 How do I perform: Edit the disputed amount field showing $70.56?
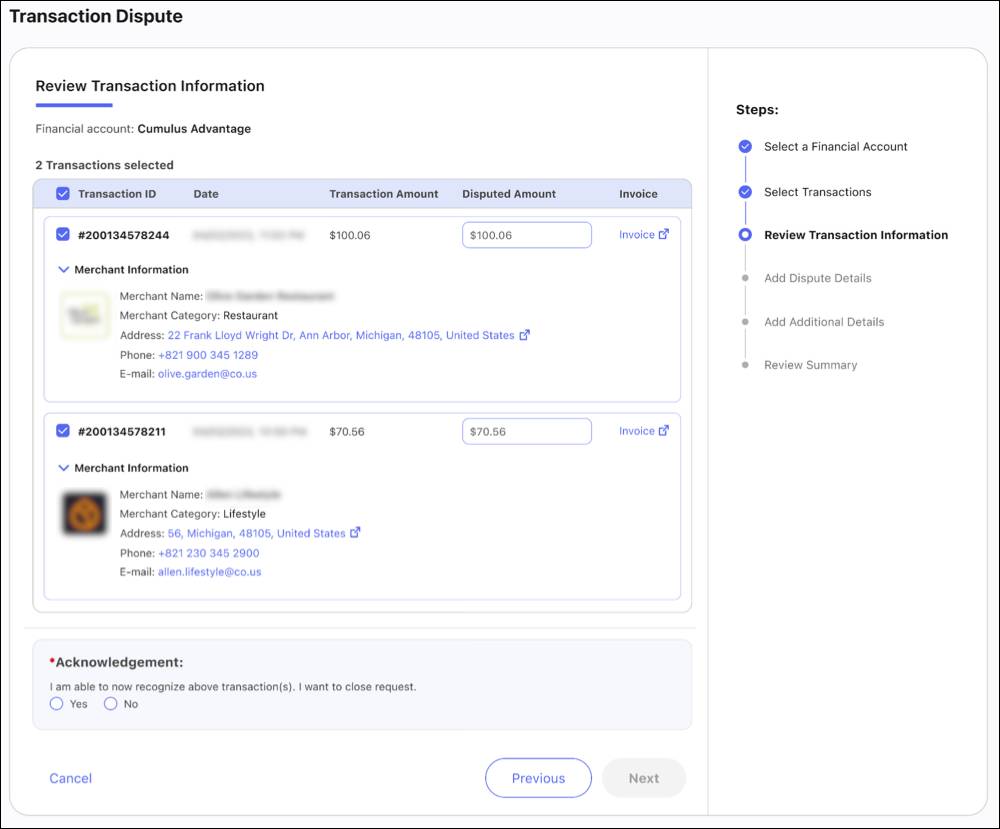527,432
